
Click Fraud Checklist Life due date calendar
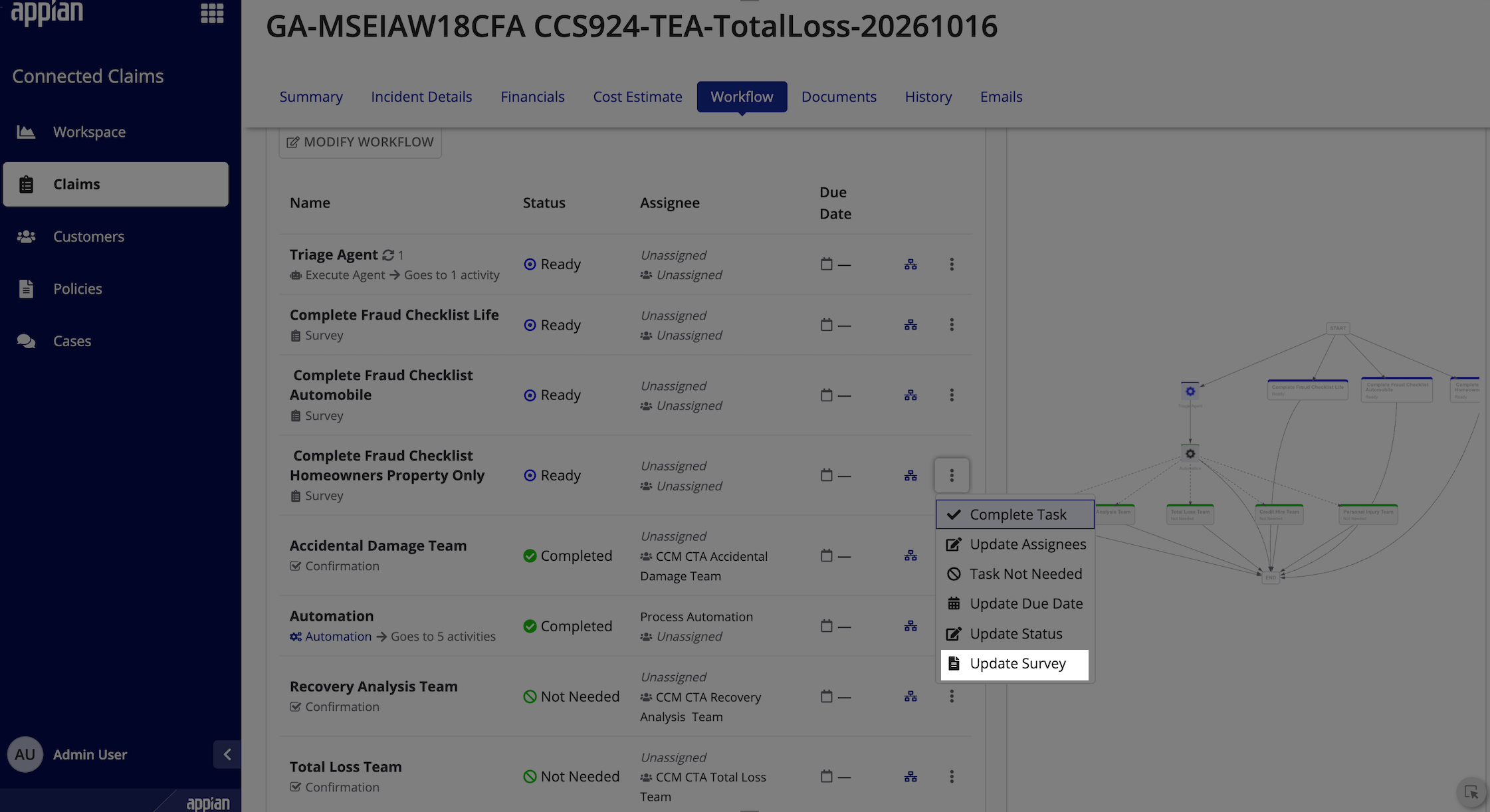pyautogui.click(x=826, y=325)
